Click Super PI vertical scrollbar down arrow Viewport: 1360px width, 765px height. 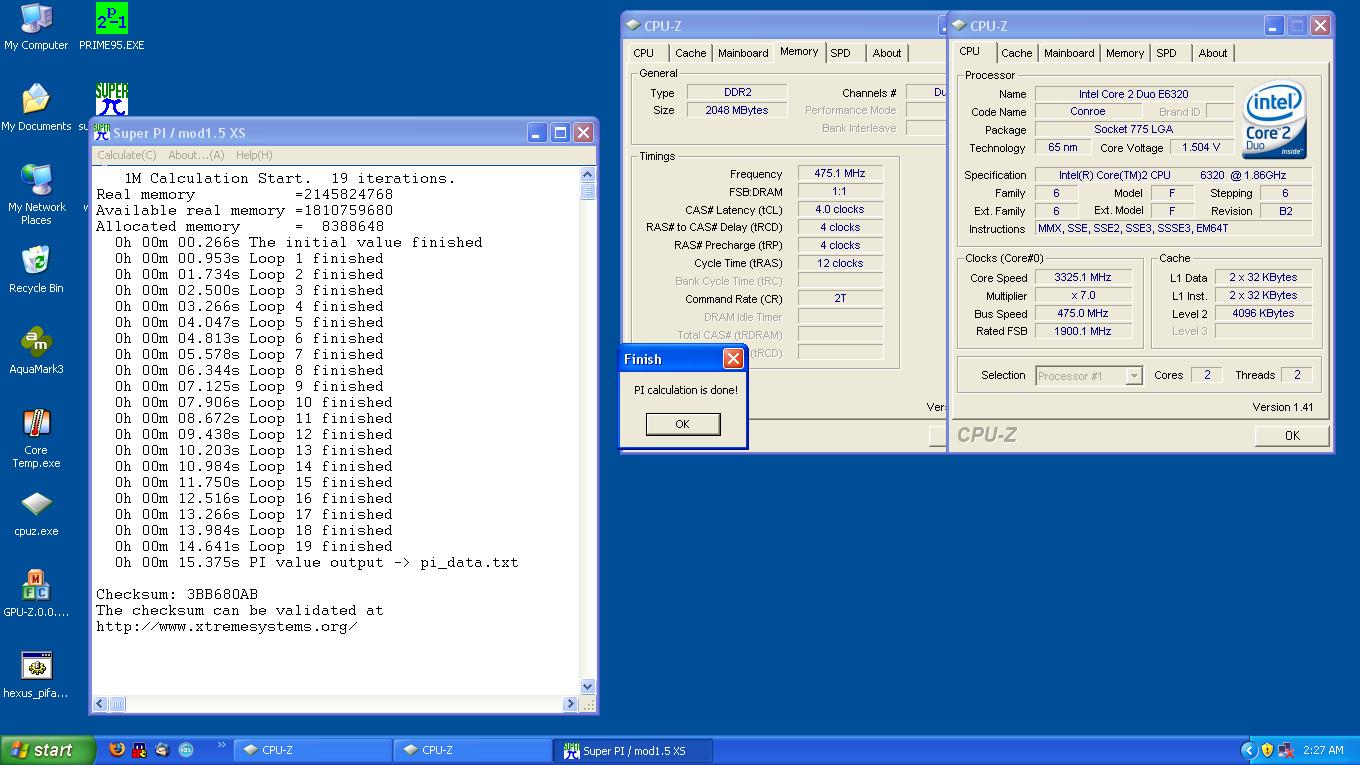coord(587,687)
